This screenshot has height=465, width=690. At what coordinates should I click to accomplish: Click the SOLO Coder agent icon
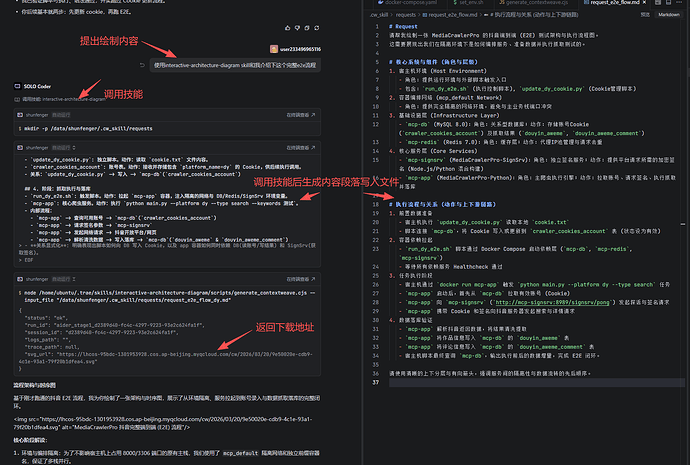coord(15,87)
